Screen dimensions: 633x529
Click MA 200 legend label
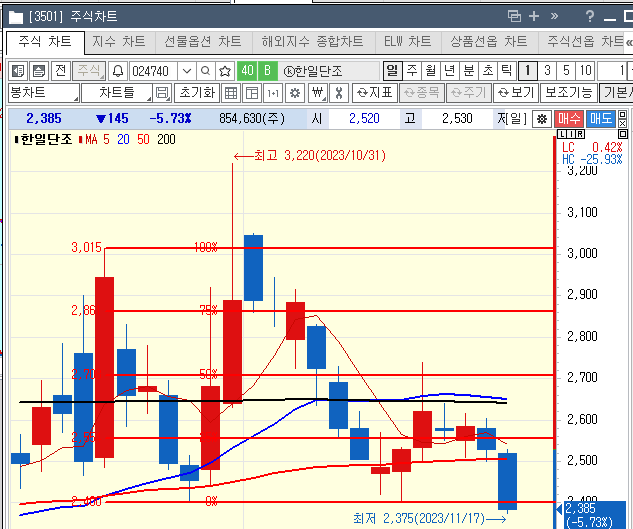click(x=166, y=140)
